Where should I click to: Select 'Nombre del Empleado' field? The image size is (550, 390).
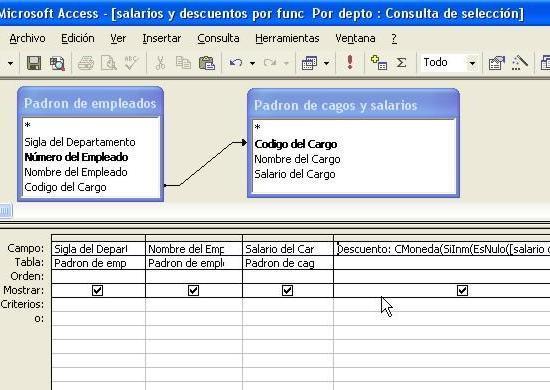76,172
